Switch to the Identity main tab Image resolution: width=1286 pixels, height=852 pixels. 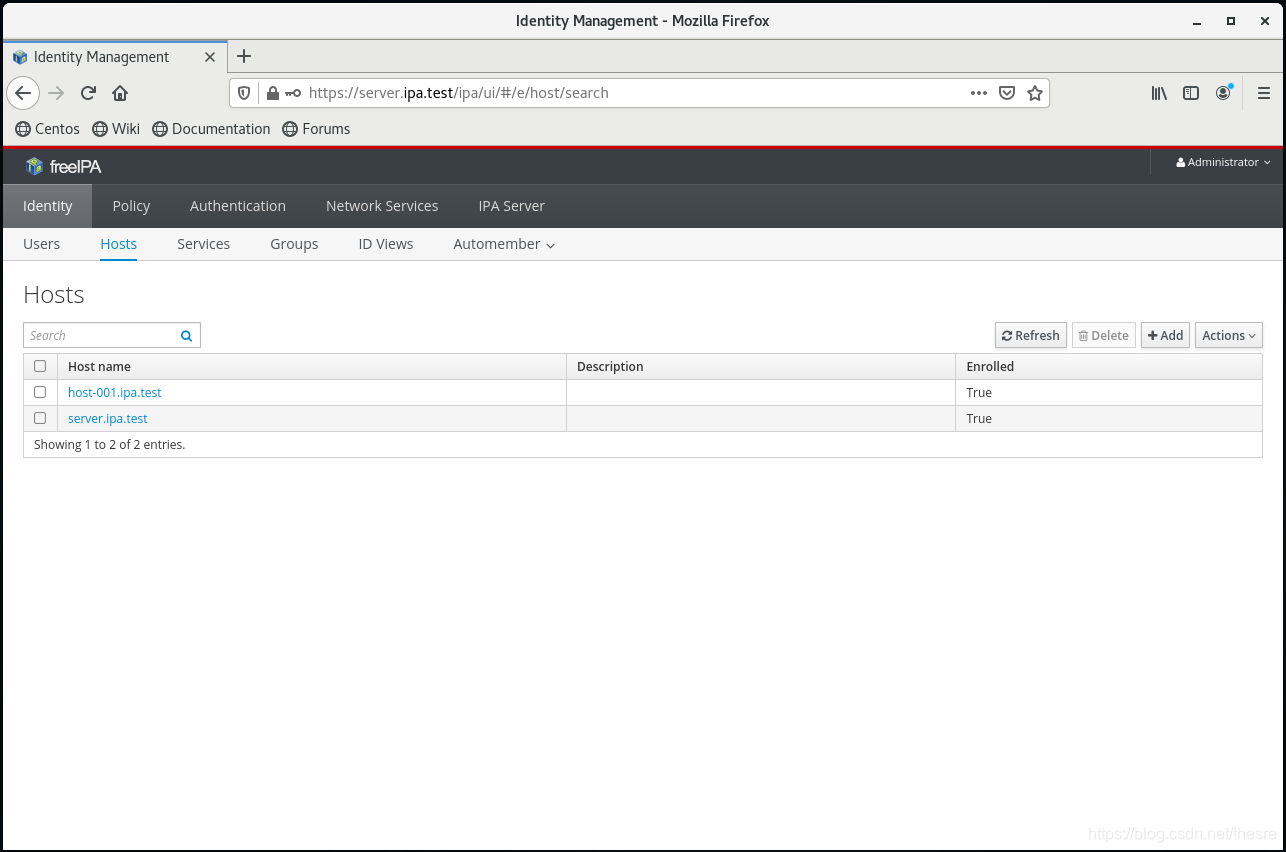click(48, 206)
